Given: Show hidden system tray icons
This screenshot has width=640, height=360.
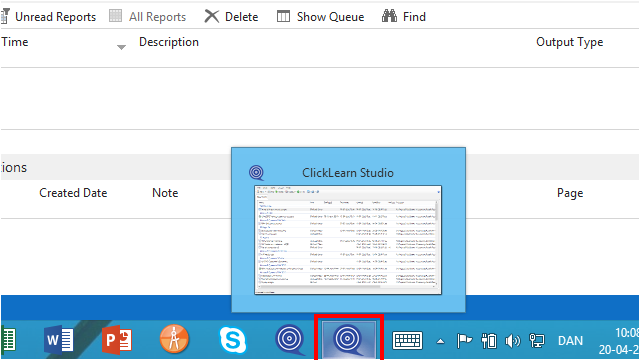Looking at the screenshot, I should [x=440, y=341].
